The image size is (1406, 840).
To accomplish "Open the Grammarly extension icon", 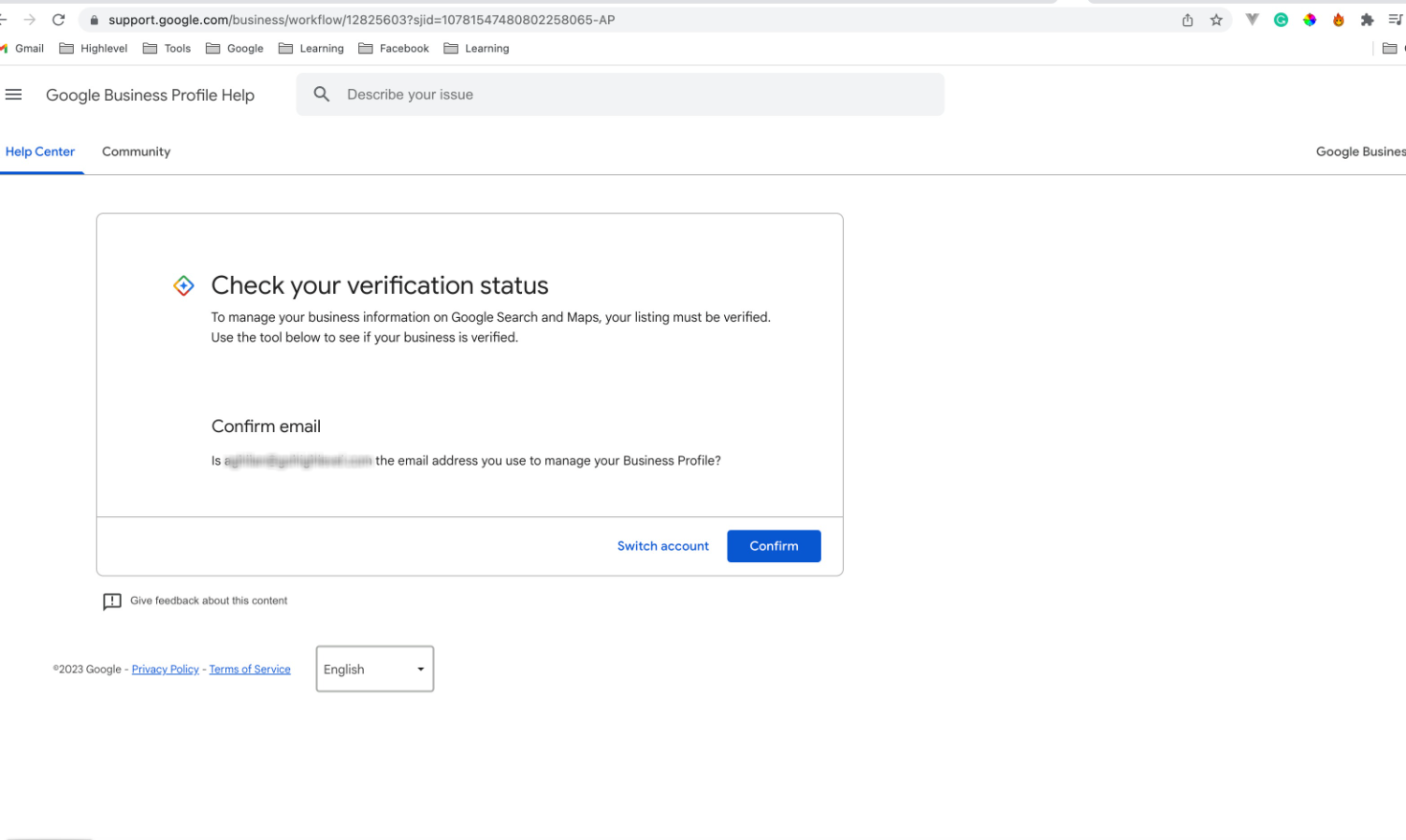I will (1281, 19).
